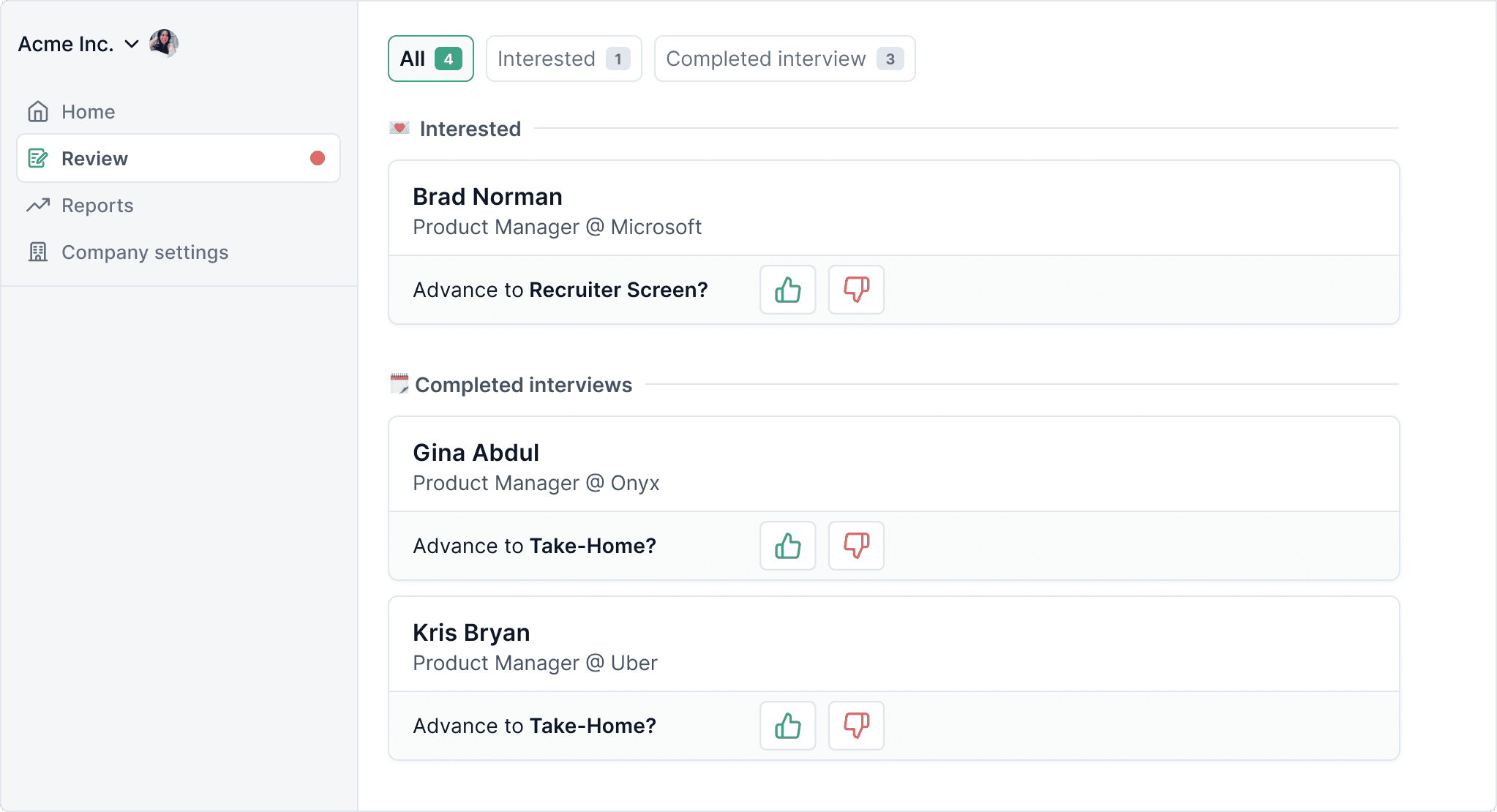
Task: Open Gina Abdul's candidate profile
Action: point(476,453)
